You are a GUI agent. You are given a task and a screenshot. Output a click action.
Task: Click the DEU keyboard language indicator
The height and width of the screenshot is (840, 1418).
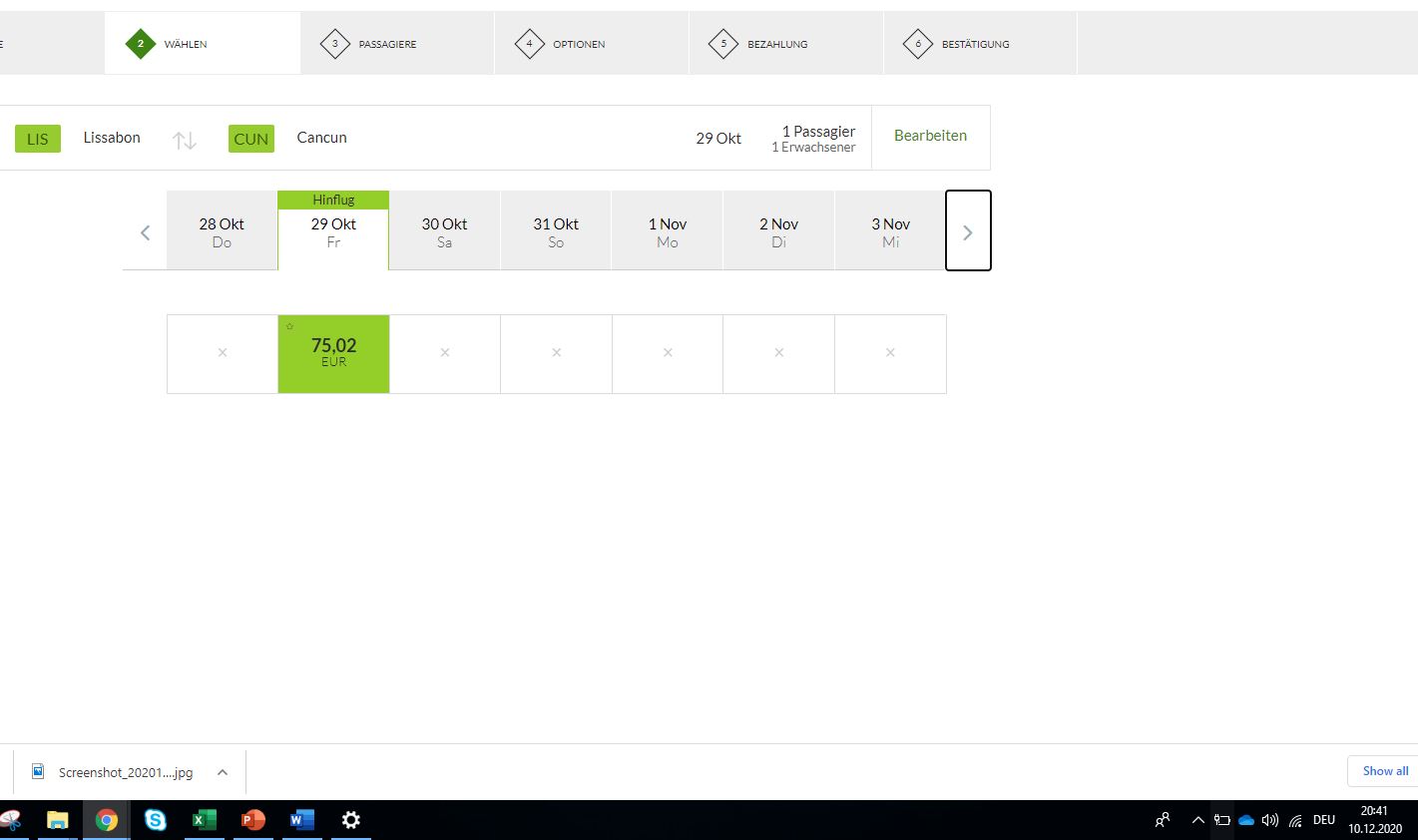point(1324,820)
